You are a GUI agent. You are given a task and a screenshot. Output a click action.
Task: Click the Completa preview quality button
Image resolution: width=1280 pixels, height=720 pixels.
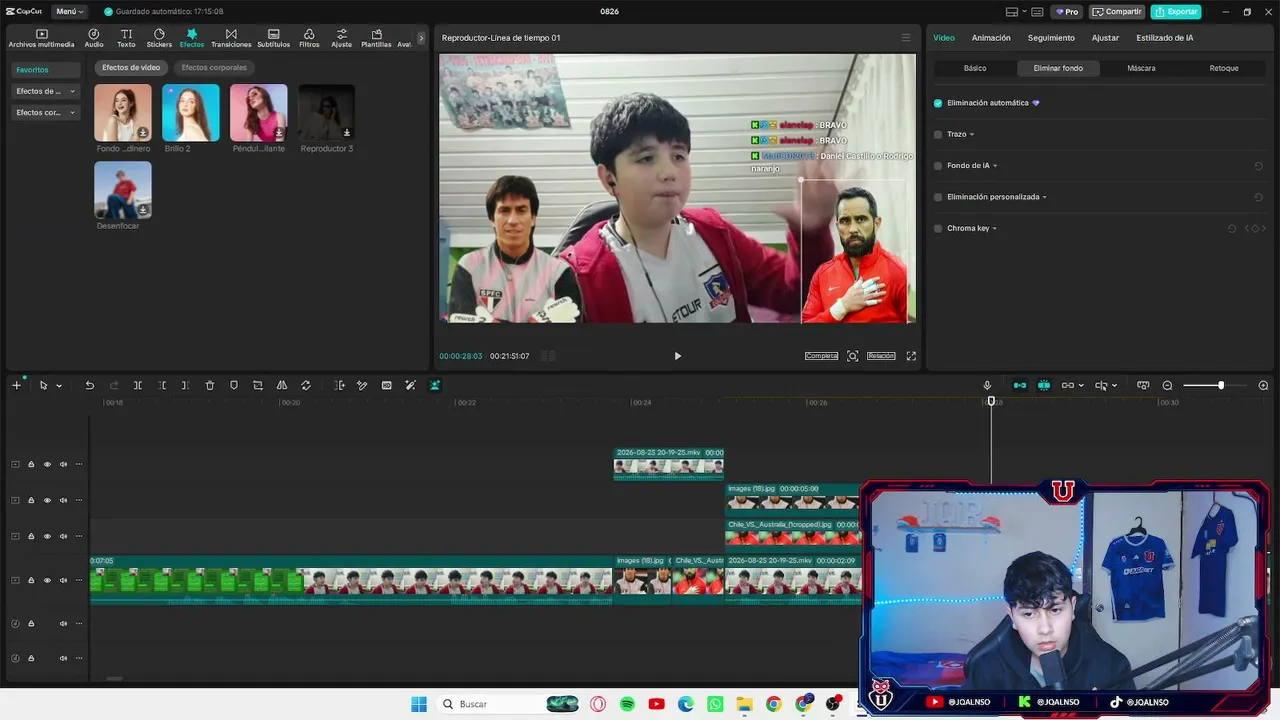tap(821, 356)
